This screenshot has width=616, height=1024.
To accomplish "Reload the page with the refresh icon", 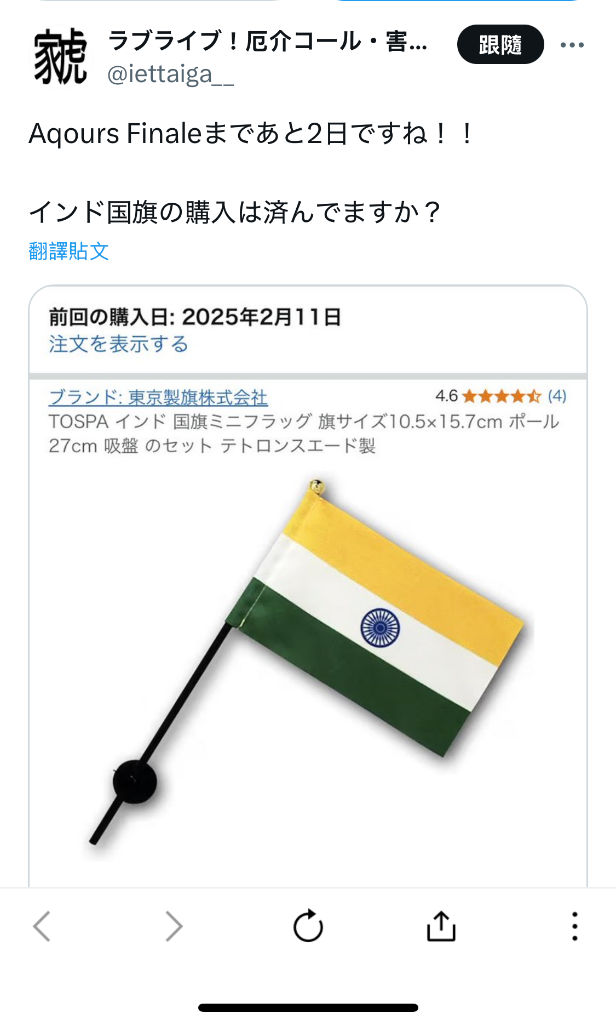I will pyautogui.click(x=308, y=925).
